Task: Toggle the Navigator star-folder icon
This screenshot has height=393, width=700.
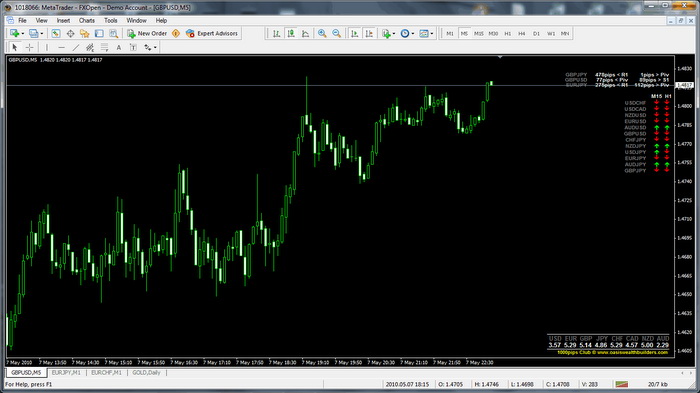Action: point(85,33)
